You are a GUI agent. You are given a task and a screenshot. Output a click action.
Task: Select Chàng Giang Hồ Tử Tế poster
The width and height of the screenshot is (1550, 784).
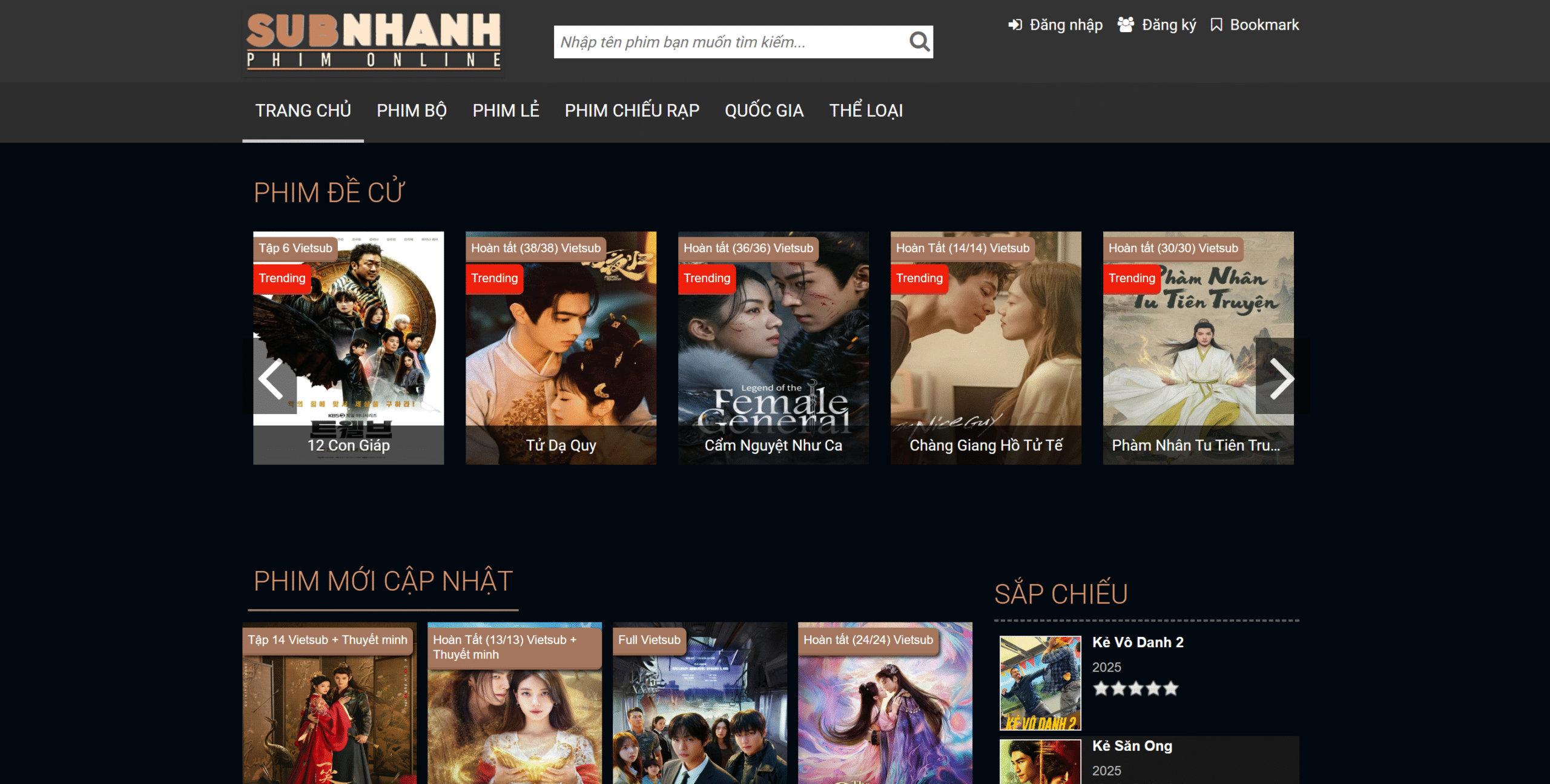(985, 348)
